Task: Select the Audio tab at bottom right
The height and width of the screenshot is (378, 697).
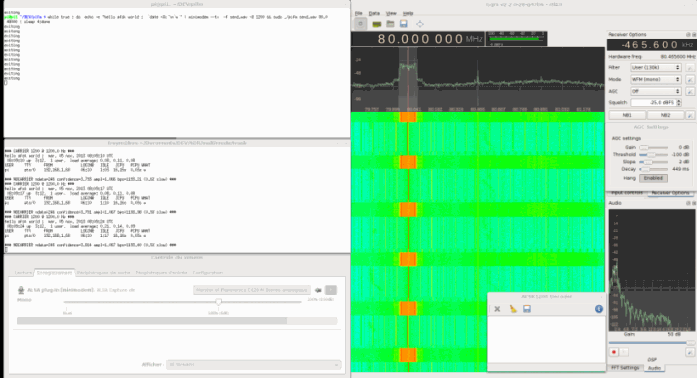Action: (x=654, y=368)
